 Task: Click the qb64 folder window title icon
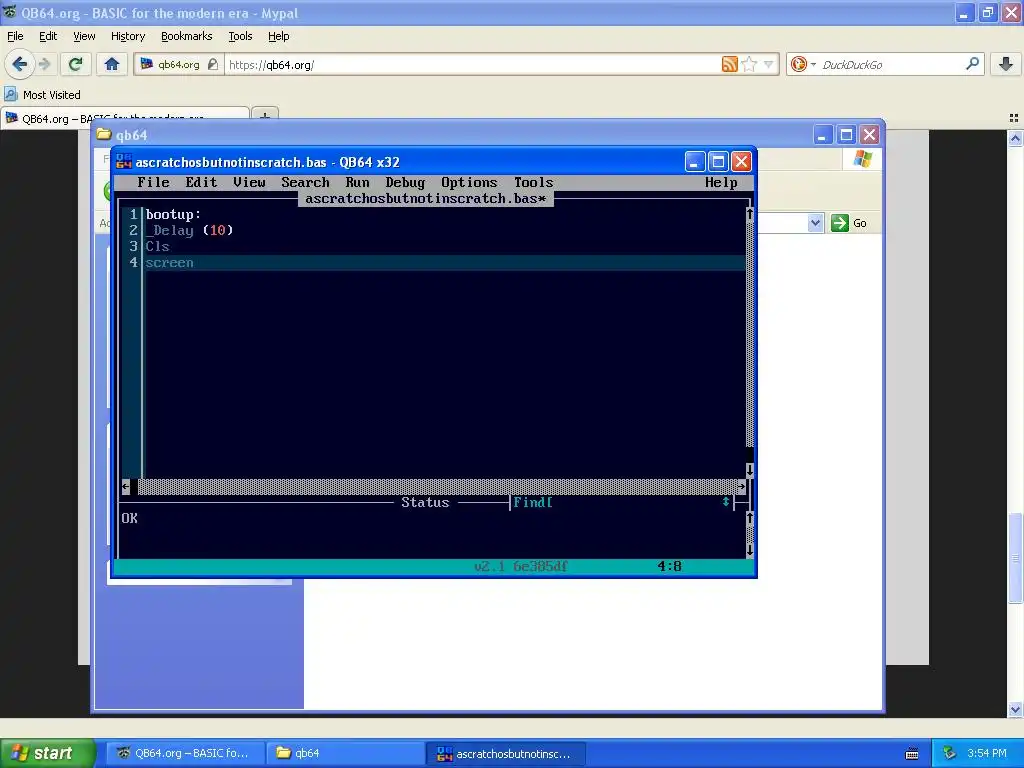click(104, 135)
